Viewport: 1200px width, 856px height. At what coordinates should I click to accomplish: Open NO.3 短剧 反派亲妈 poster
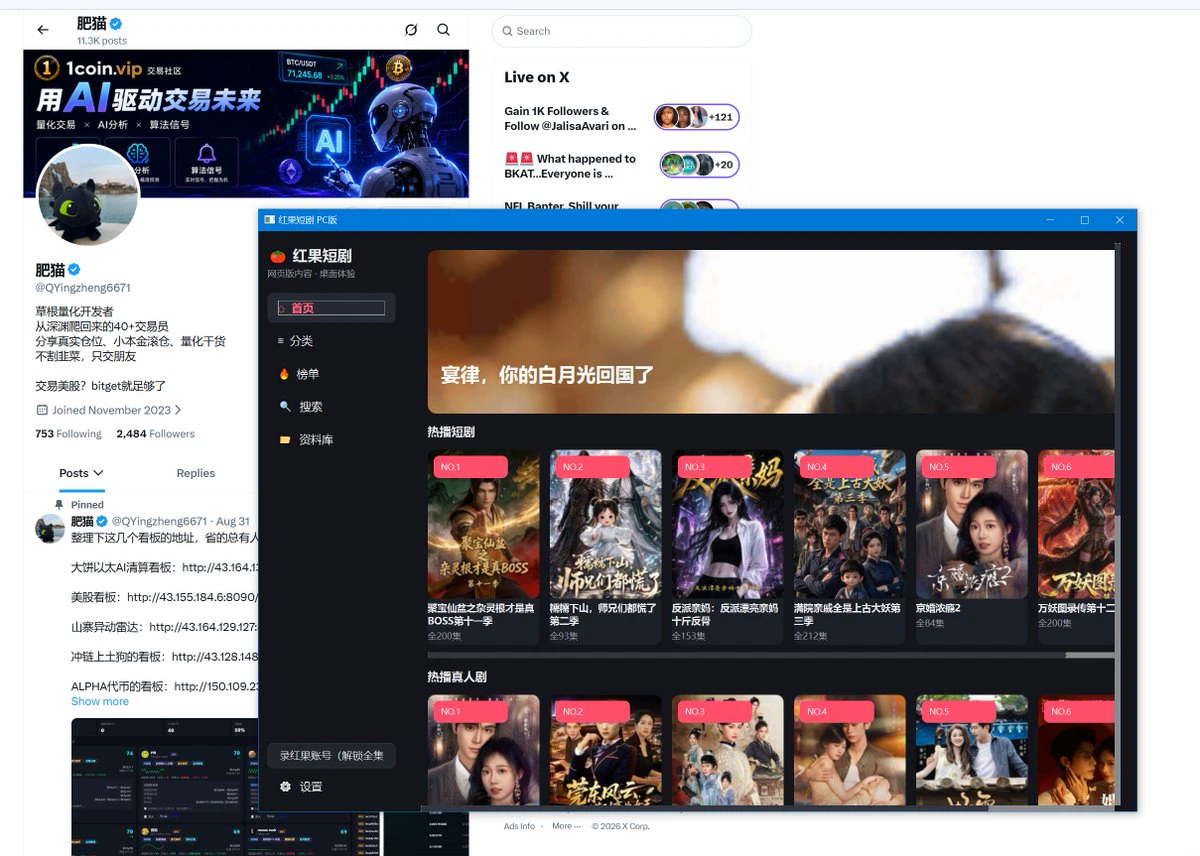pos(728,524)
